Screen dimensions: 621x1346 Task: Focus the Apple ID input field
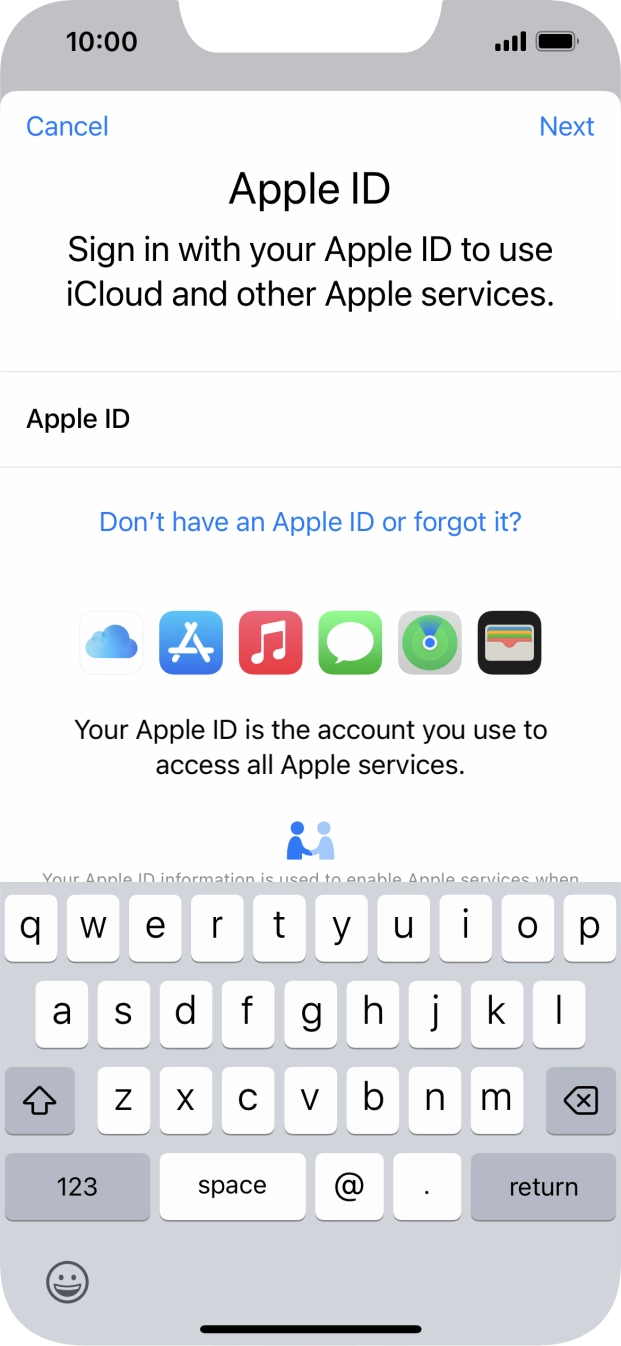coord(310,419)
